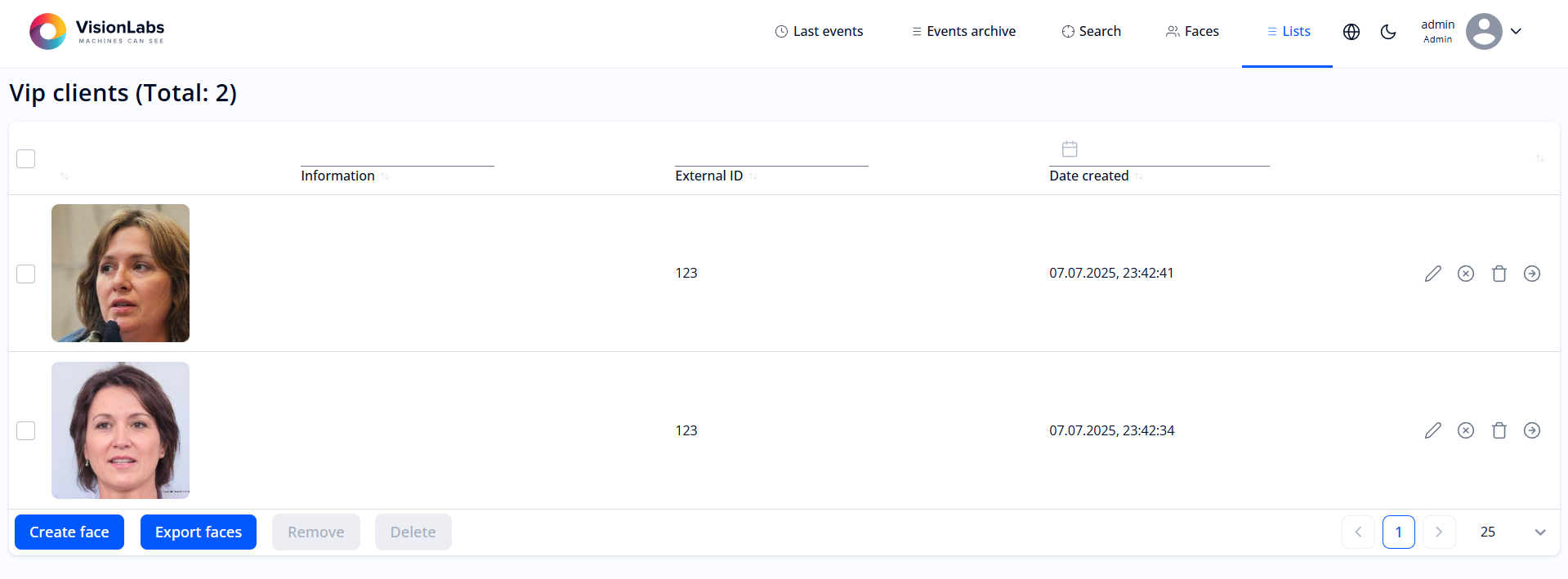Expand the admin user menu chevron
The height and width of the screenshot is (579, 1568).
1516,32
